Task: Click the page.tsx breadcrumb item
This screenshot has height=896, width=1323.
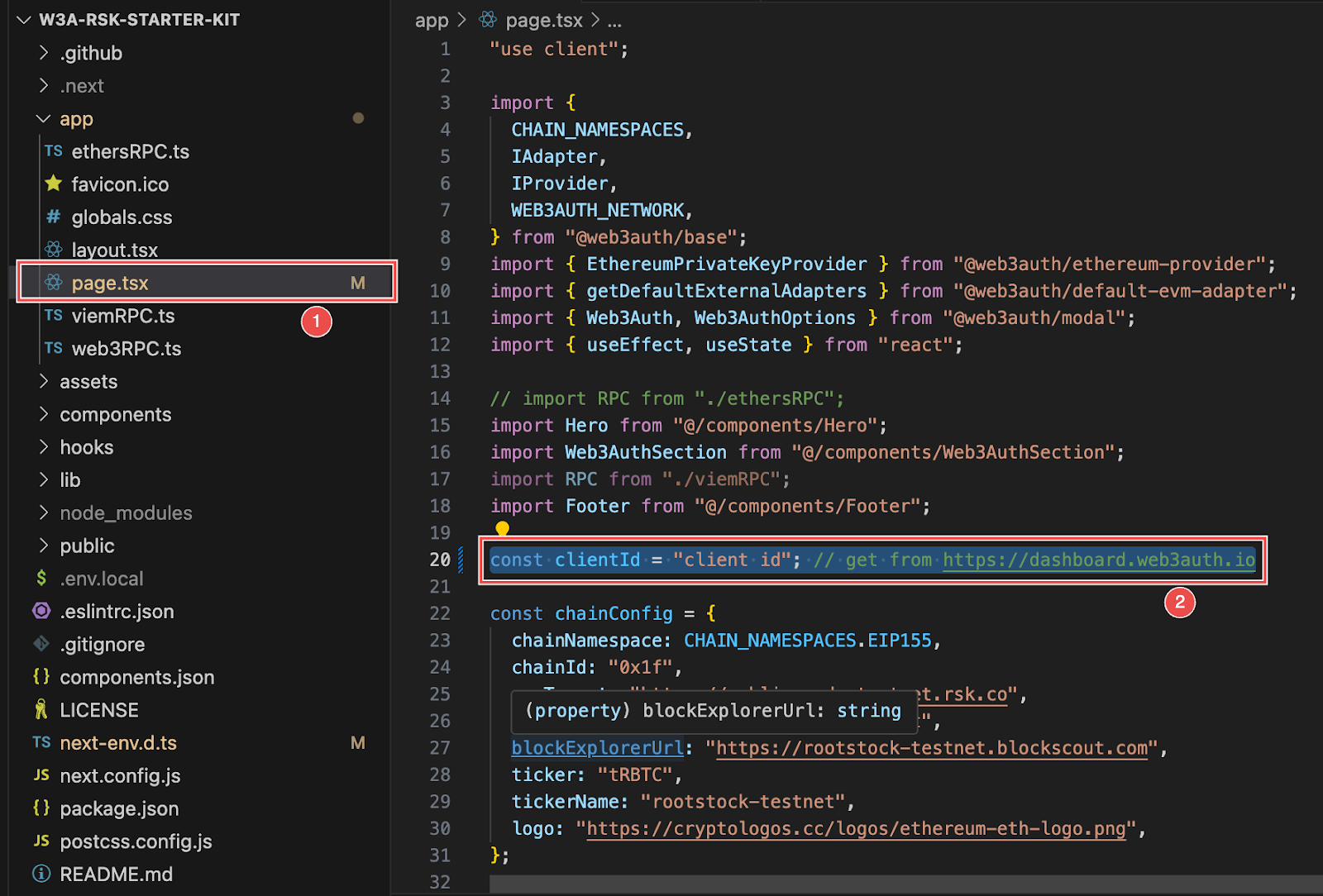Action: point(543,21)
